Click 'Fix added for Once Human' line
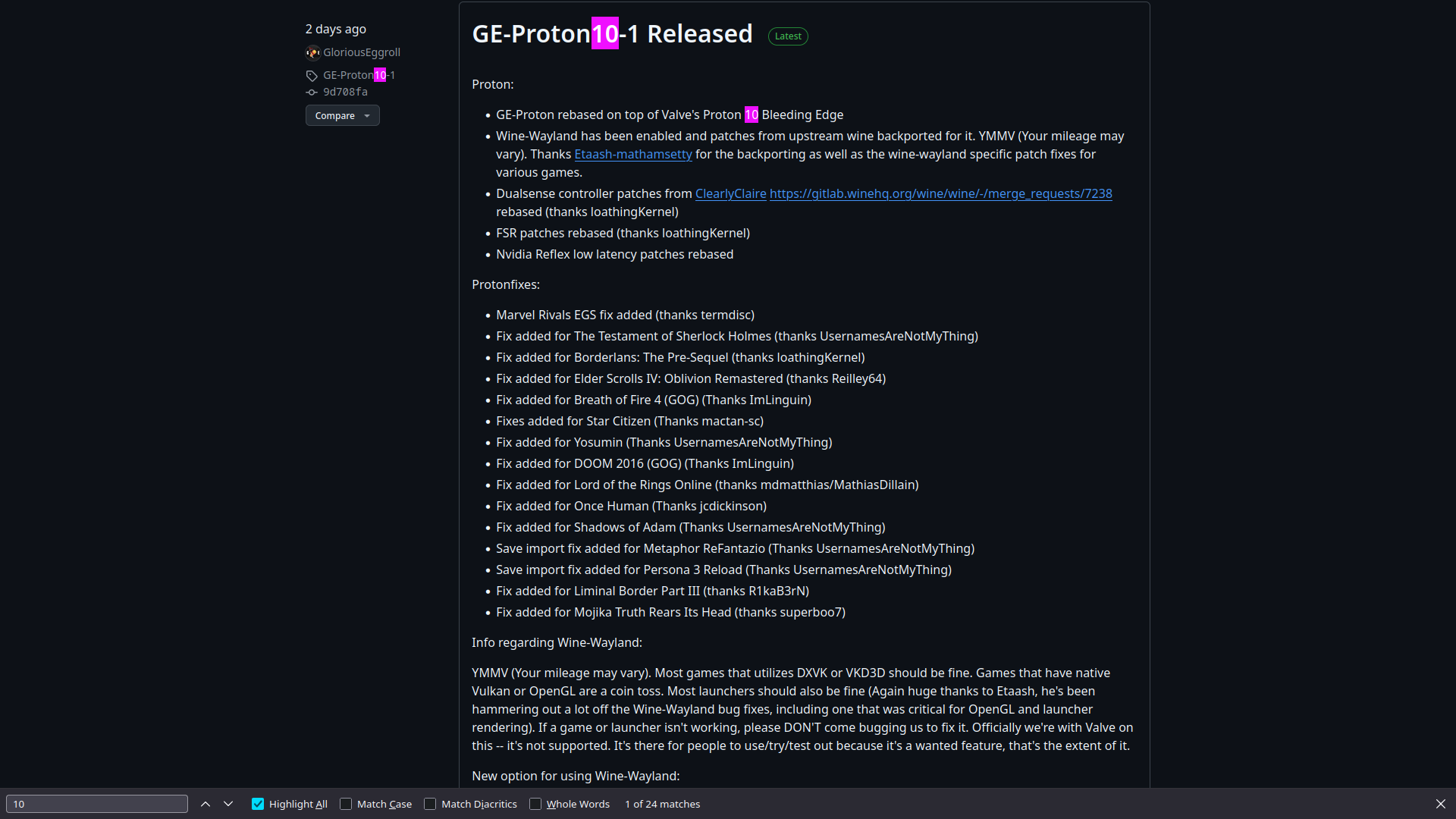The image size is (1456, 819). tap(632, 506)
